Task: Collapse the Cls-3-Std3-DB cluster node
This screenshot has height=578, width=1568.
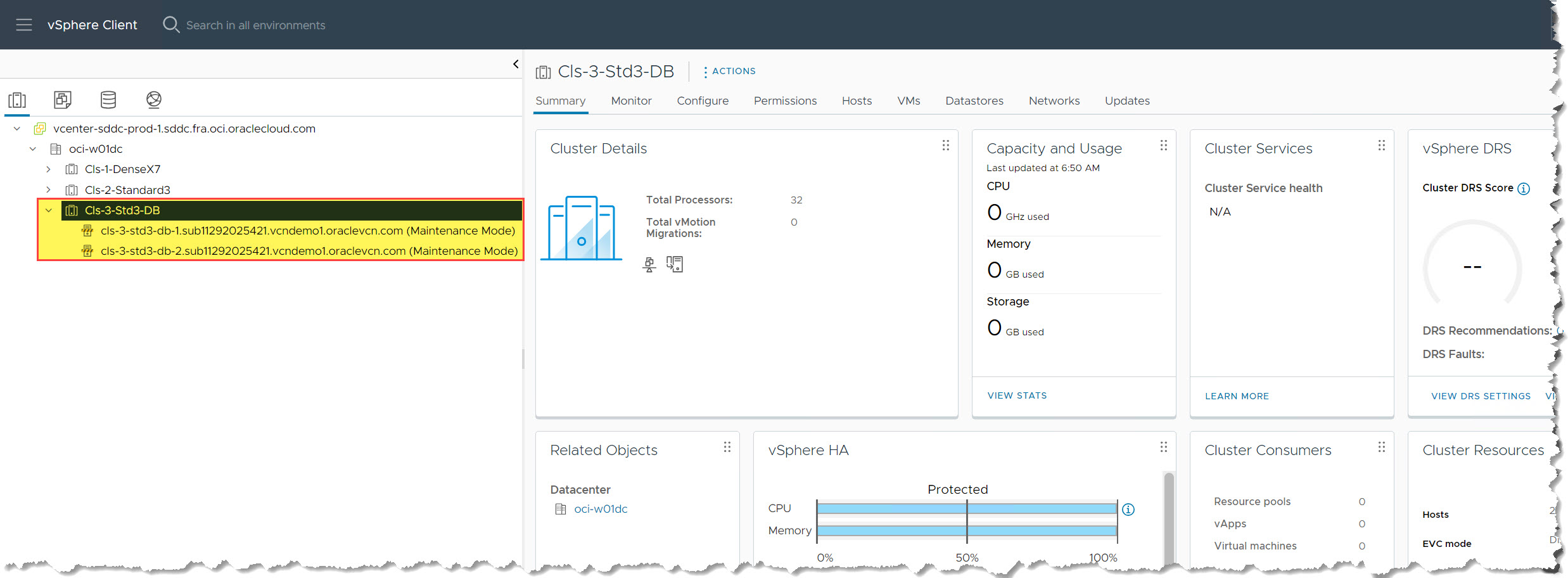Action: [x=48, y=210]
